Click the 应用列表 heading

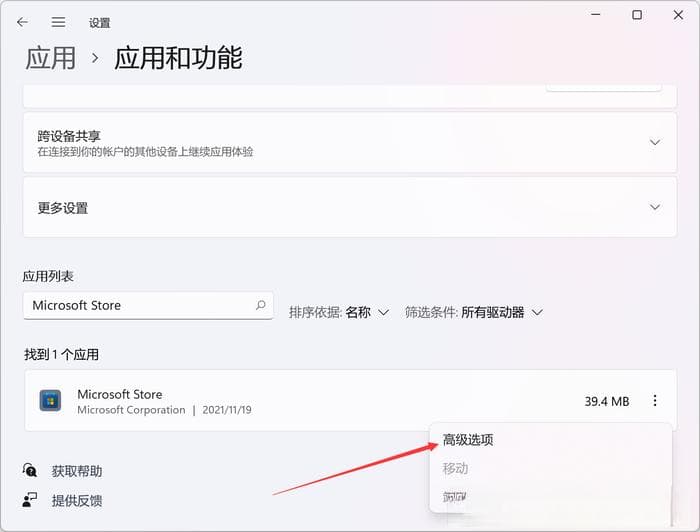click(x=48, y=276)
